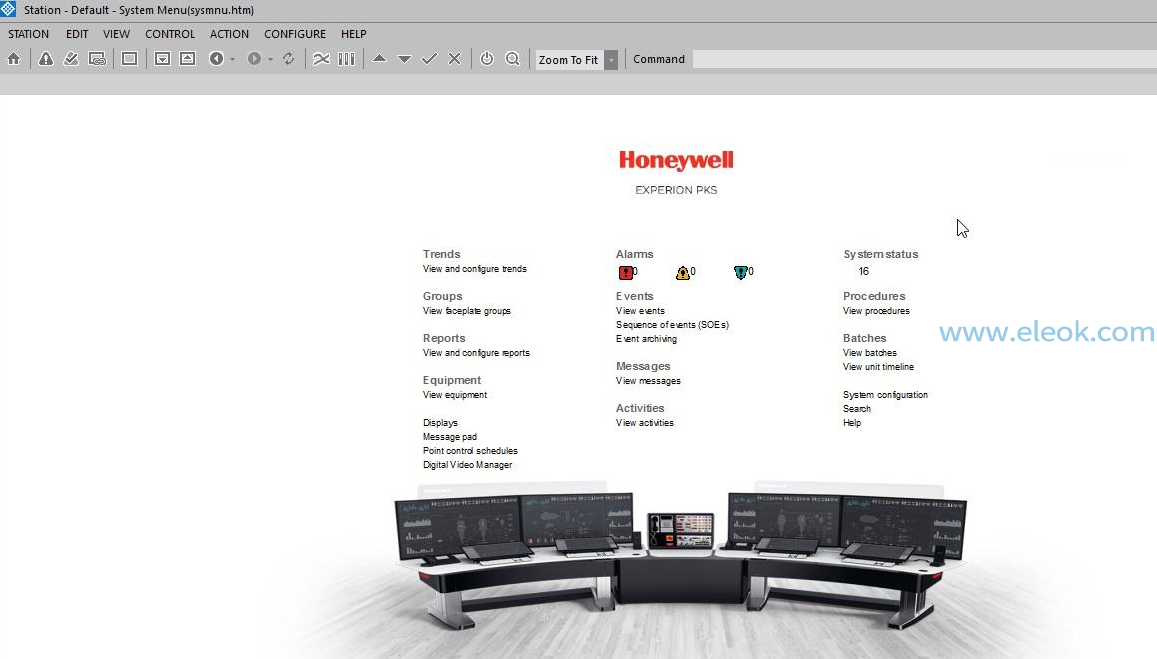Screen dimensions: 1157x659
Task: Click the System status count 16
Action: click(863, 272)
